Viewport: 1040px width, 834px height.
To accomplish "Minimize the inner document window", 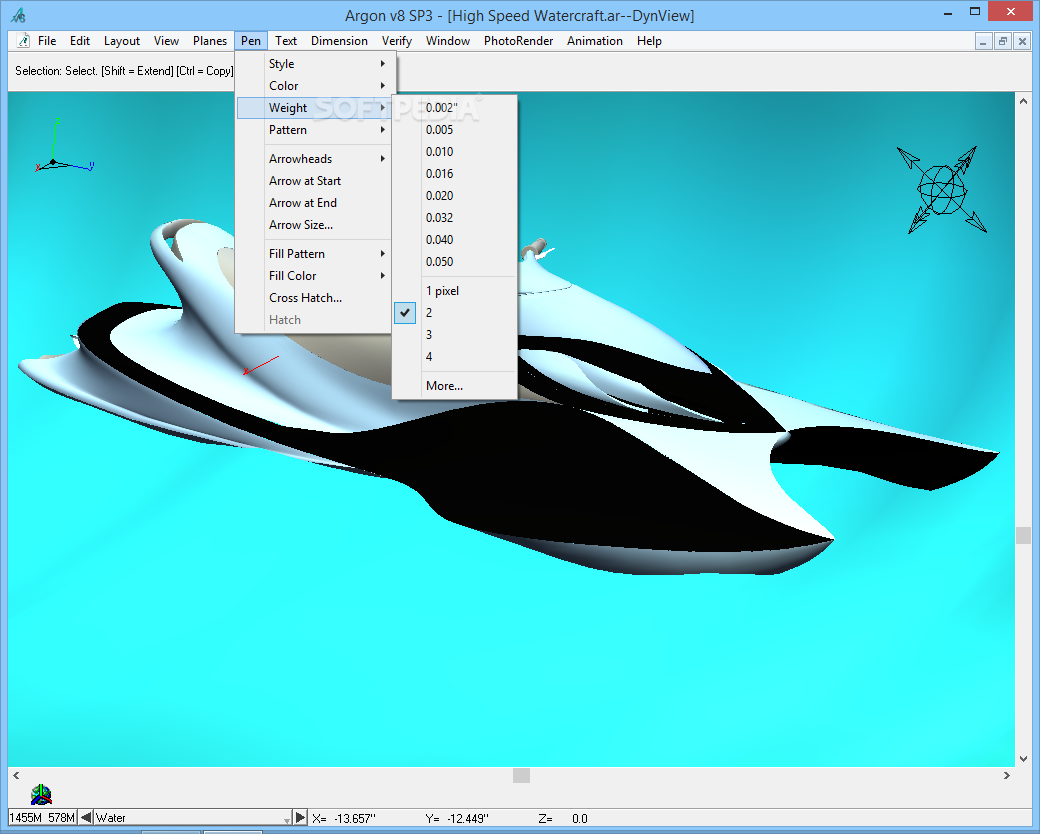I will tap(984, 41).
